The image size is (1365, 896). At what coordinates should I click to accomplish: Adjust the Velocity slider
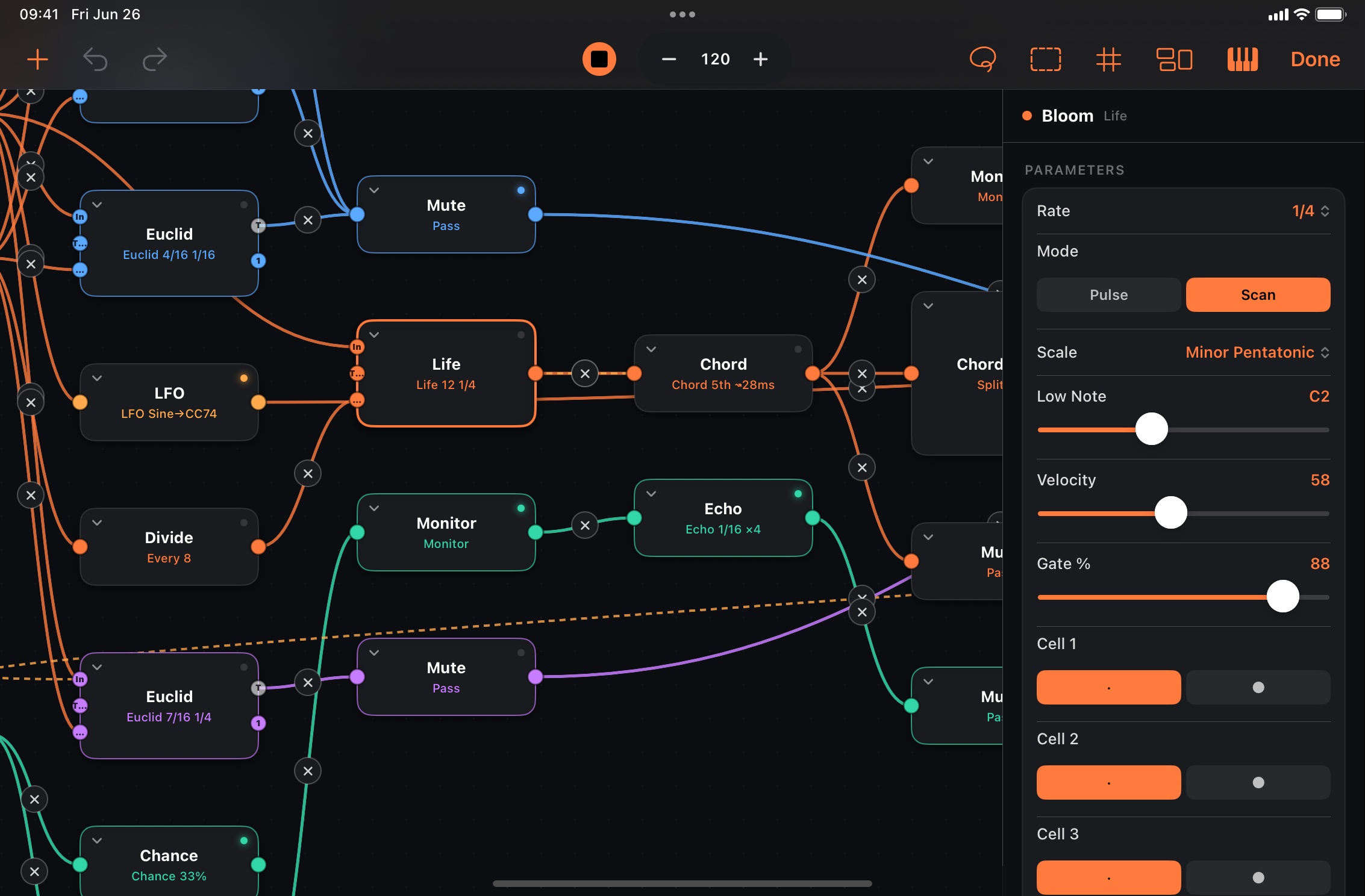[1170, 512]
